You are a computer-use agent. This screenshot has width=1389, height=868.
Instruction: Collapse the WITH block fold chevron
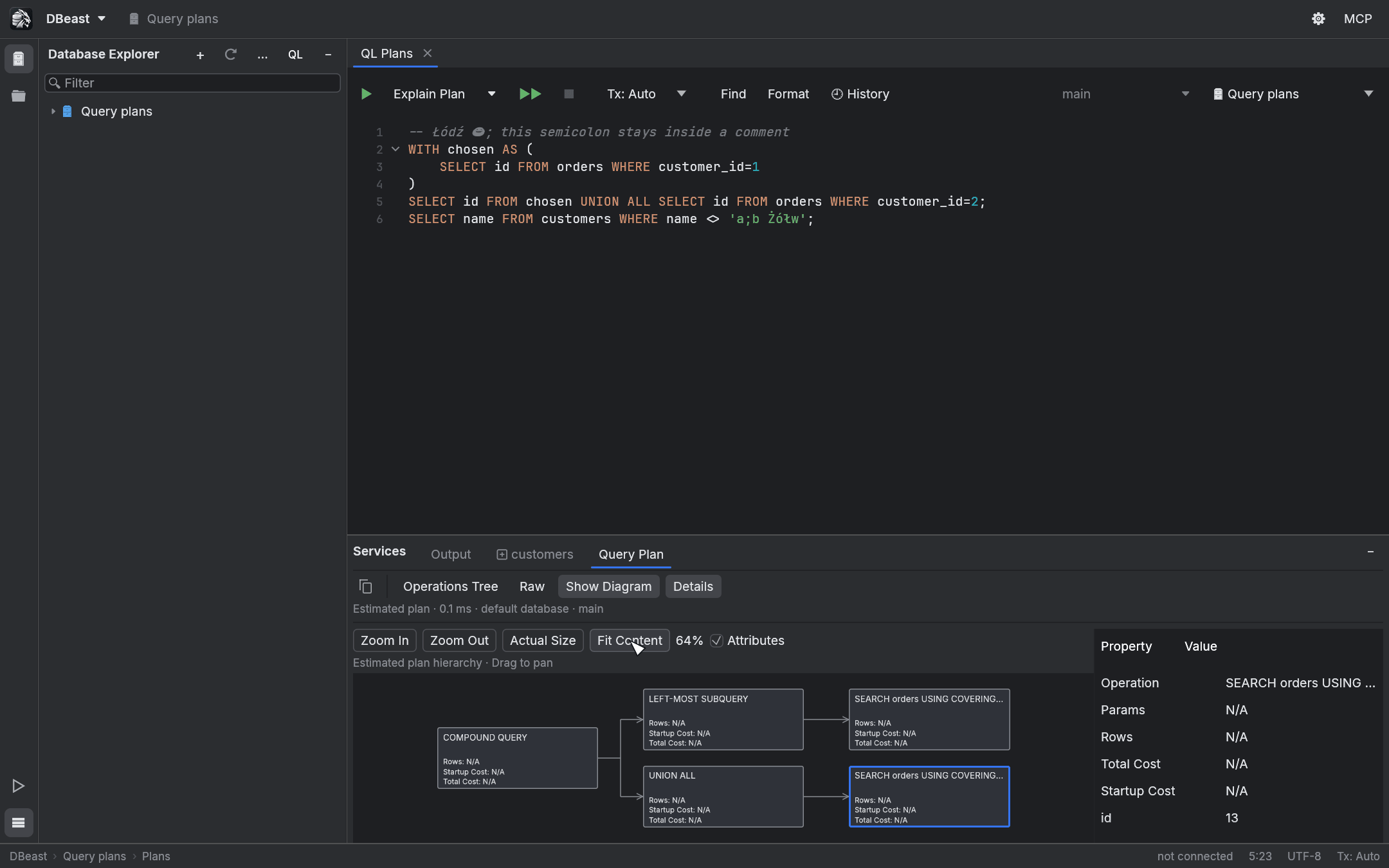(x=395, y=149)
